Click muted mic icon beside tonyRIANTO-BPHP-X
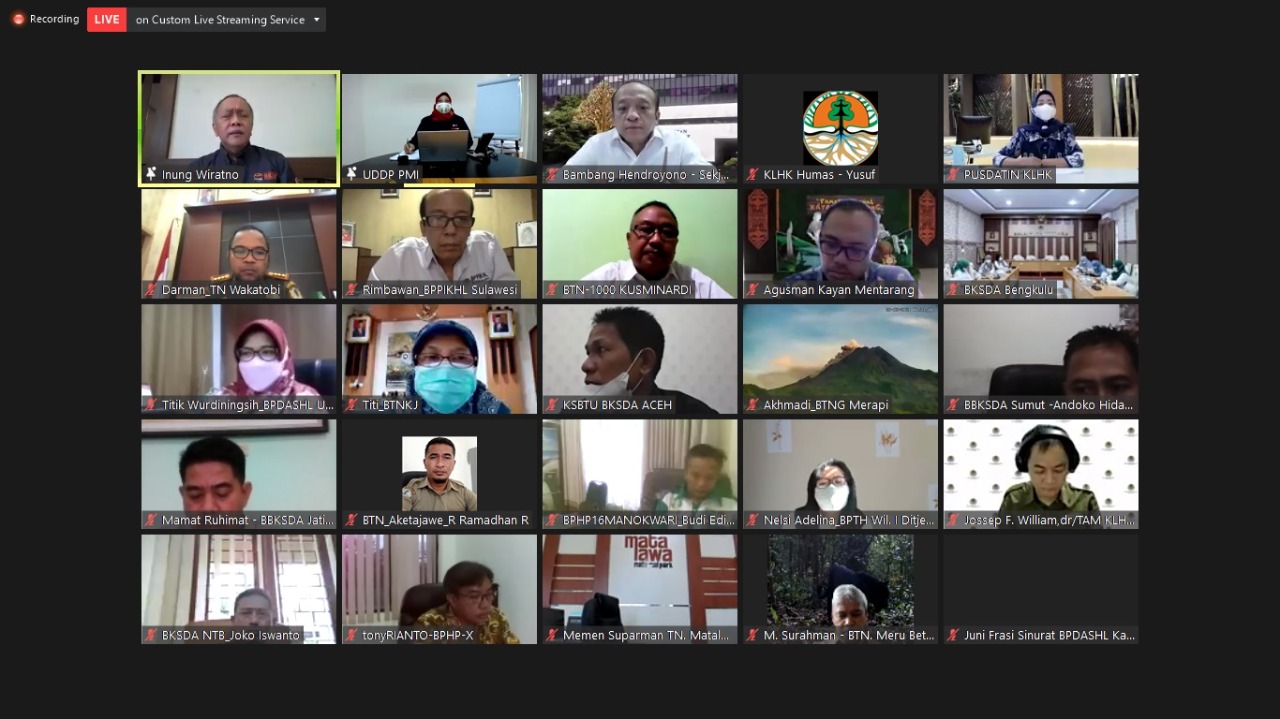Screen dimensions: 1280x719 tap(352, 635)
